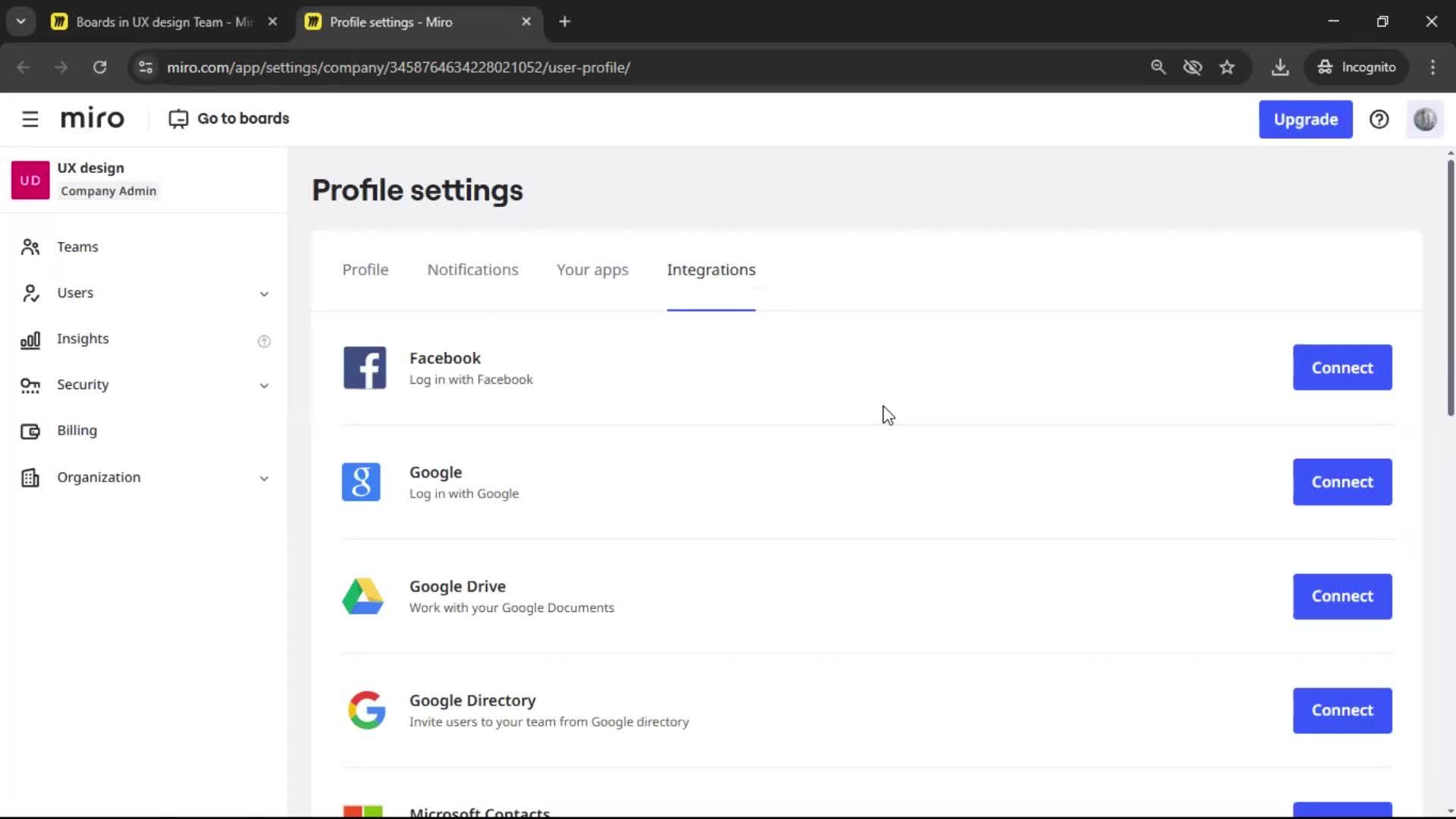This screenshot has width=1456, height=819.
Task: Click the Google Directory G logo
Action: (367, 711)
